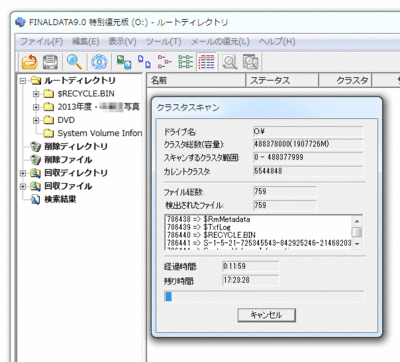Select the S-1-5-21-725345543 list entry
This screenshot has height=362, width=400.
(x=259, y=243)
